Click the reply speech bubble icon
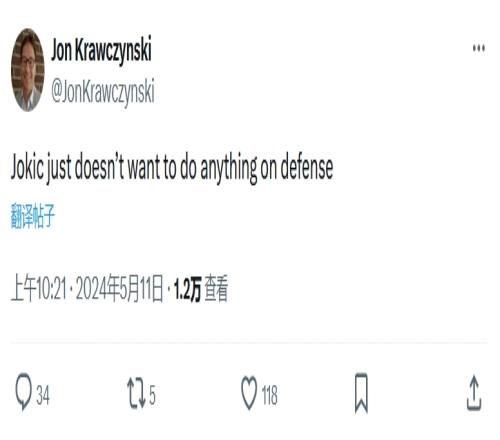This screenshot has width=500, height=440. click(24, 391)
